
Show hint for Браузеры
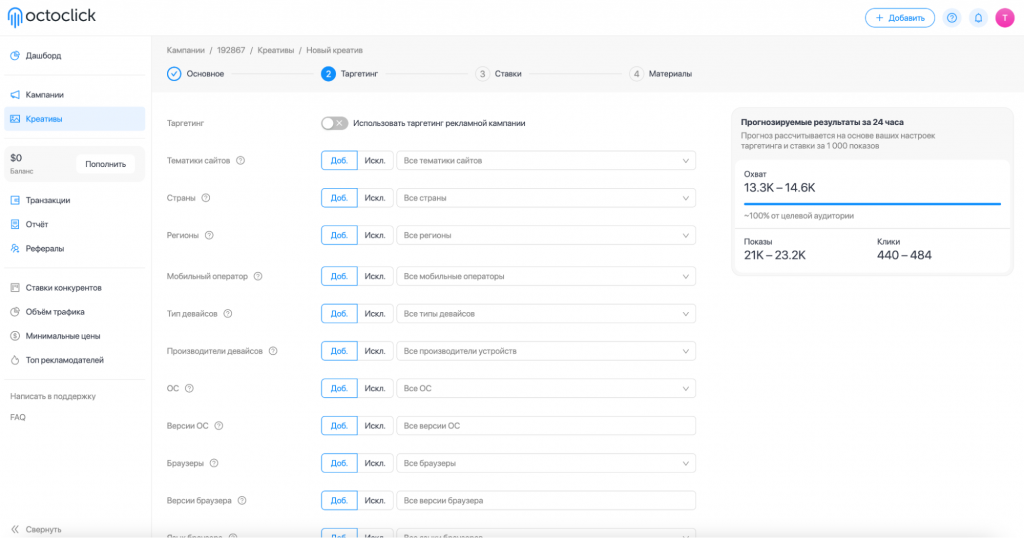coord(214,463)
